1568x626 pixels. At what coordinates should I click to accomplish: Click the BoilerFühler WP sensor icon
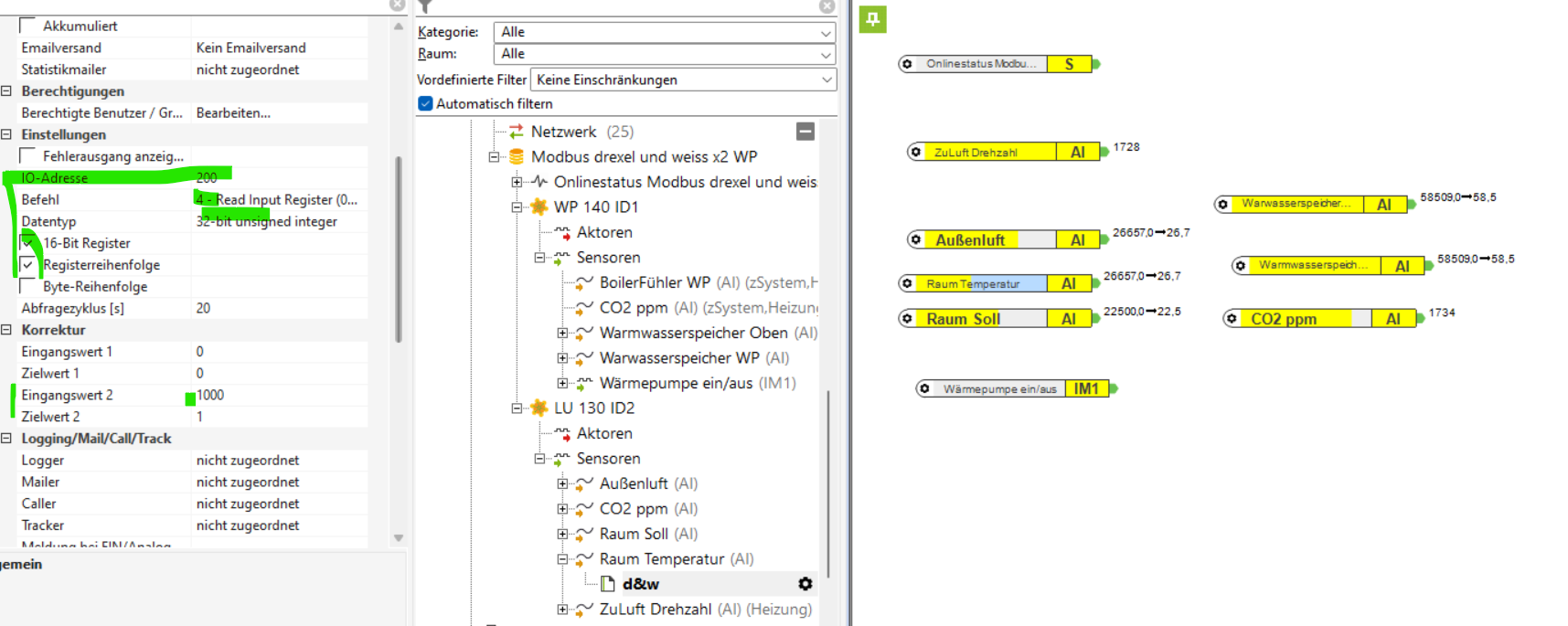[585, 282]
